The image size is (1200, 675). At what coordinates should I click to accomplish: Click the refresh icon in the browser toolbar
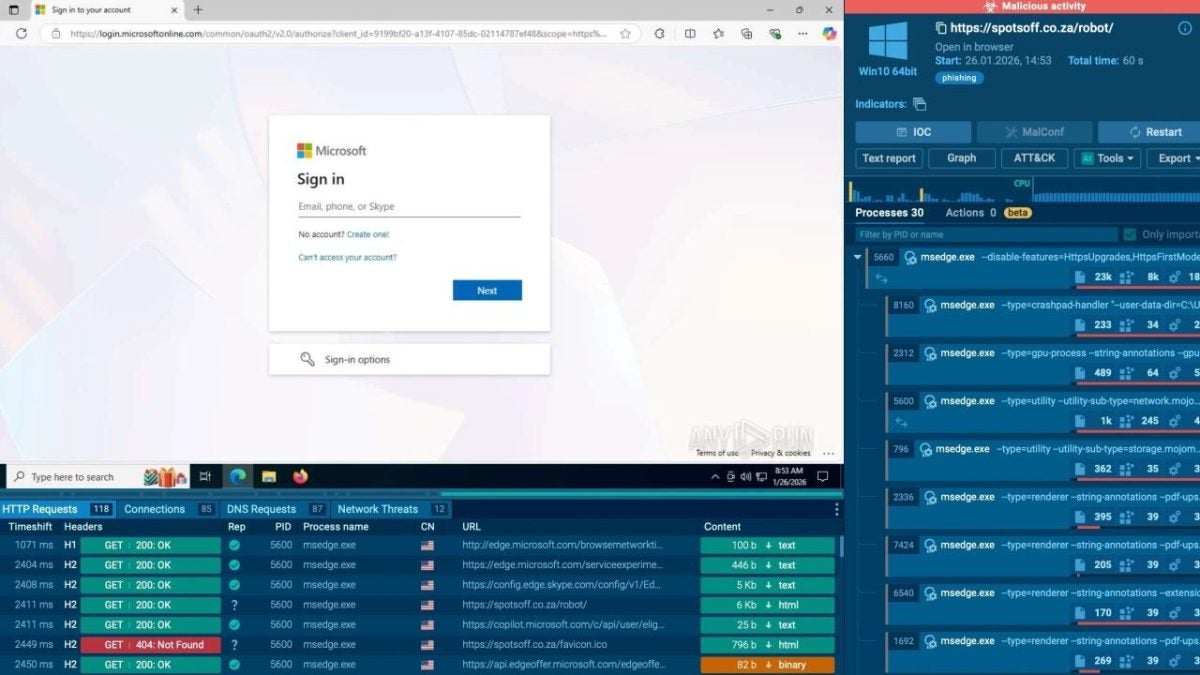click(x=20, y=33)
